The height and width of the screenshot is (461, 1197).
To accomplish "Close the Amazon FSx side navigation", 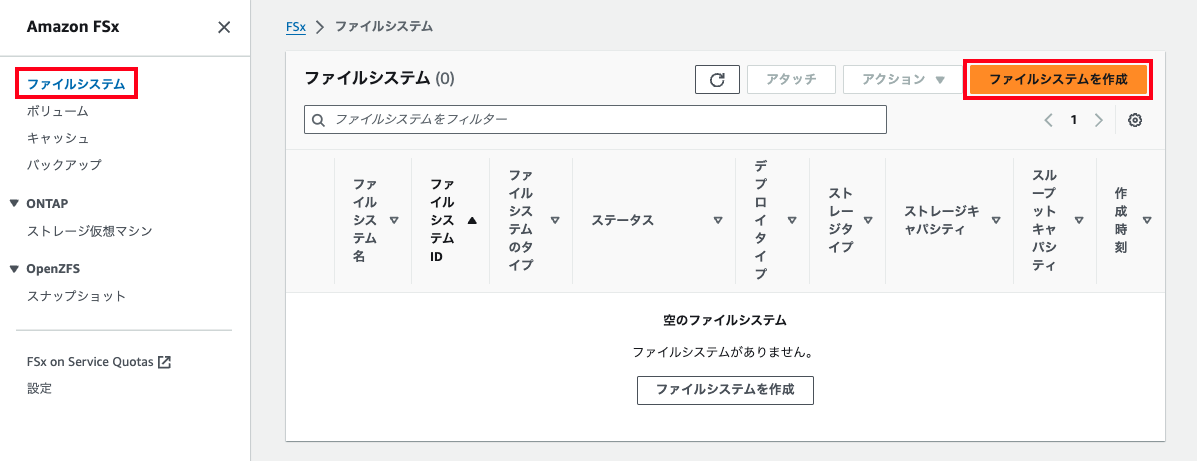I will pos(224,27).
